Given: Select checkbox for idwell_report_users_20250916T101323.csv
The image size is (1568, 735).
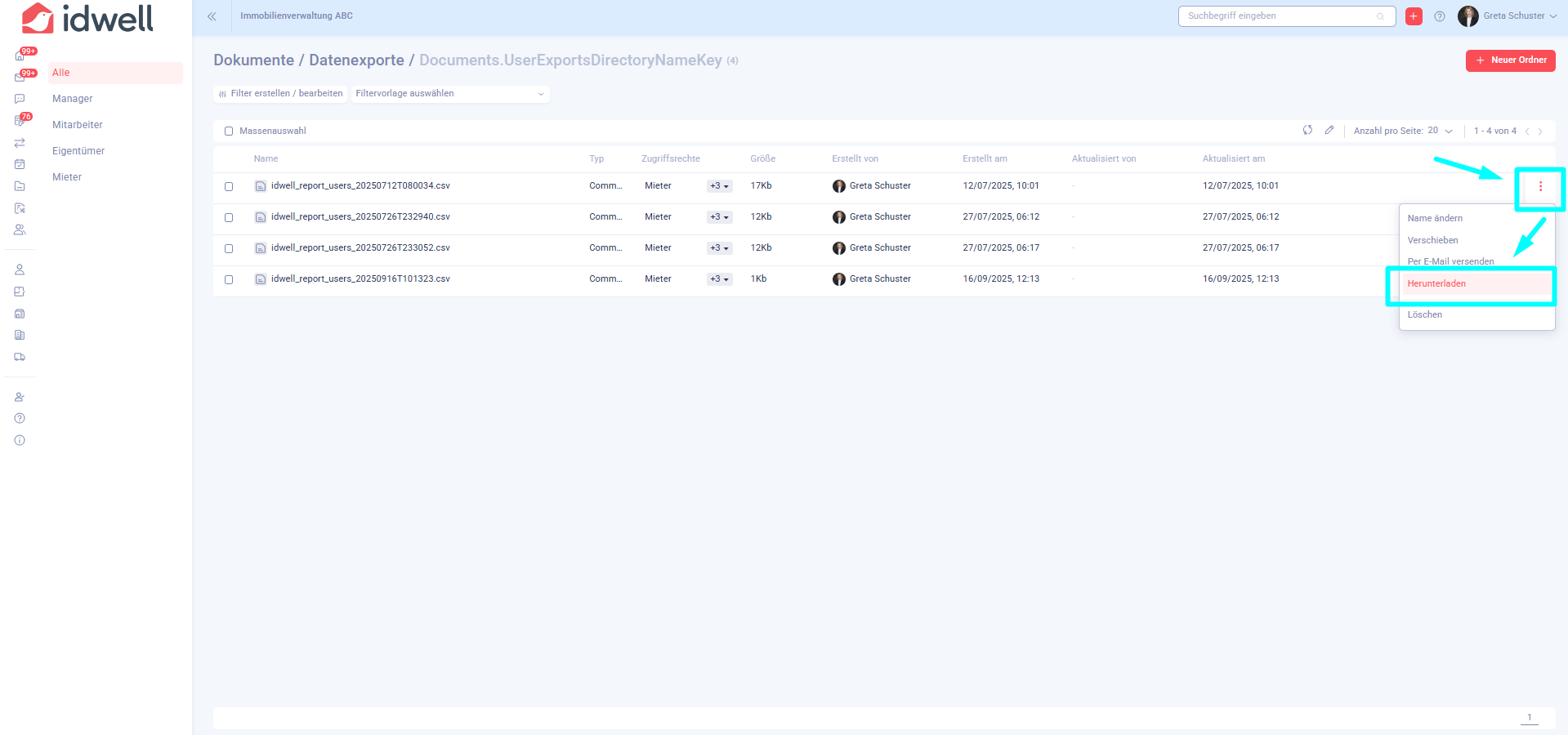Looking at the screenshot, I should pos(229,280).
